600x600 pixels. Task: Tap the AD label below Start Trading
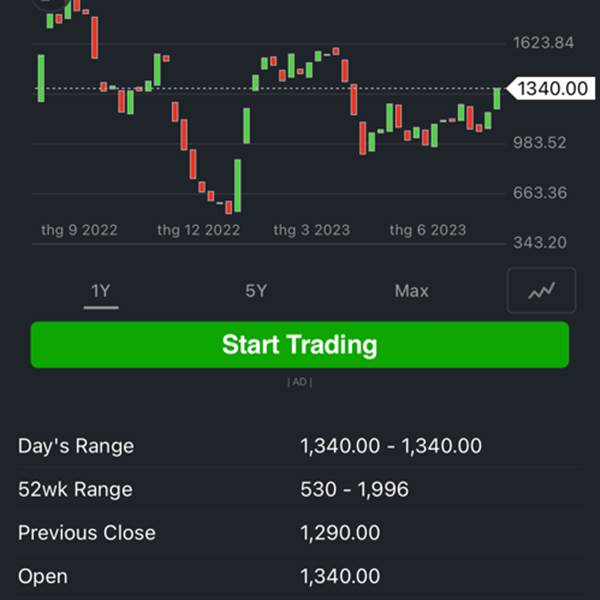coord(299,382)
